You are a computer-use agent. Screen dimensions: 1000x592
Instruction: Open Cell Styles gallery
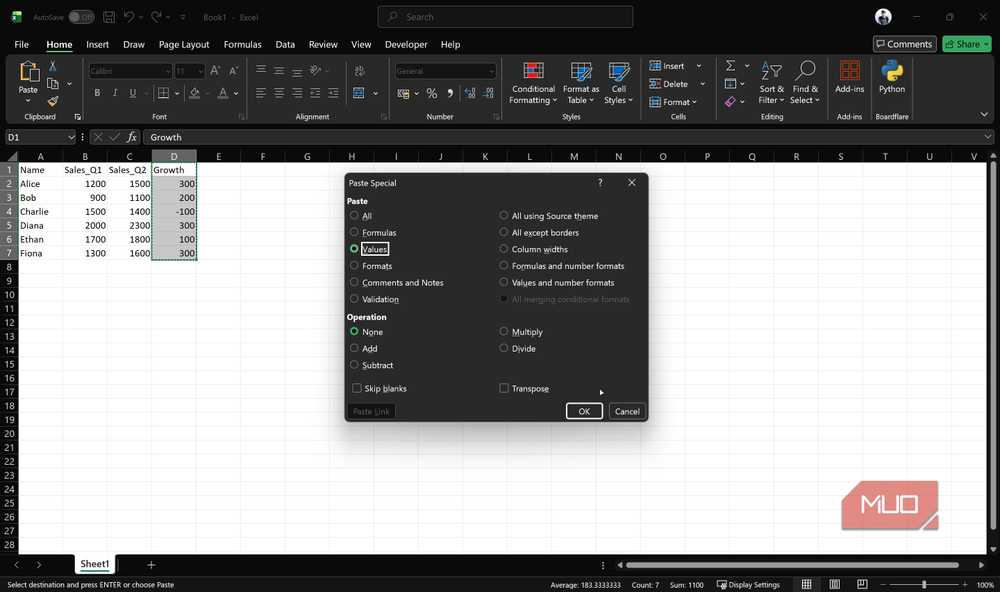coord(618,83)
